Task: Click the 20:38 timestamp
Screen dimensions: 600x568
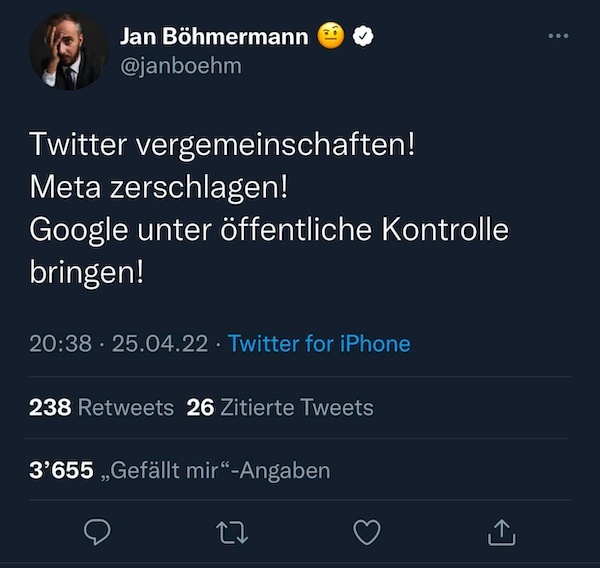Action: click(x=61, y=343)
